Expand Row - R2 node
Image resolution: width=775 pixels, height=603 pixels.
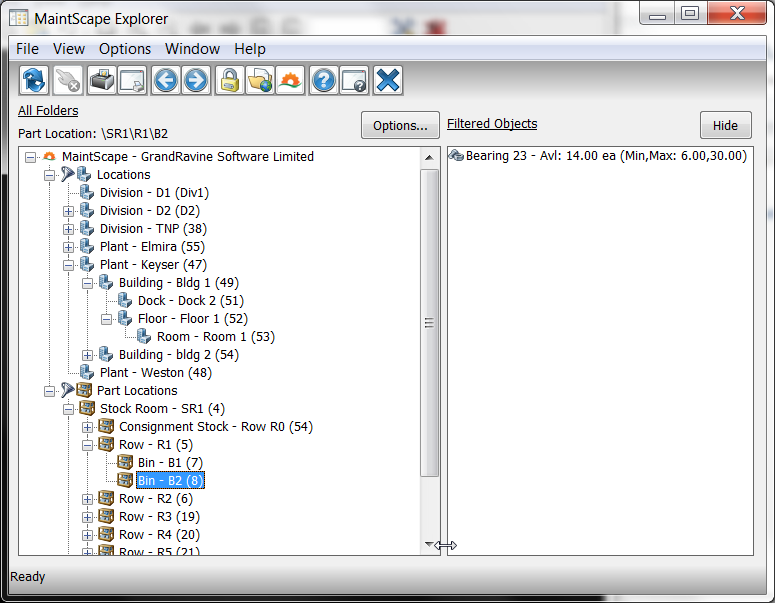(x=87, y=499)
